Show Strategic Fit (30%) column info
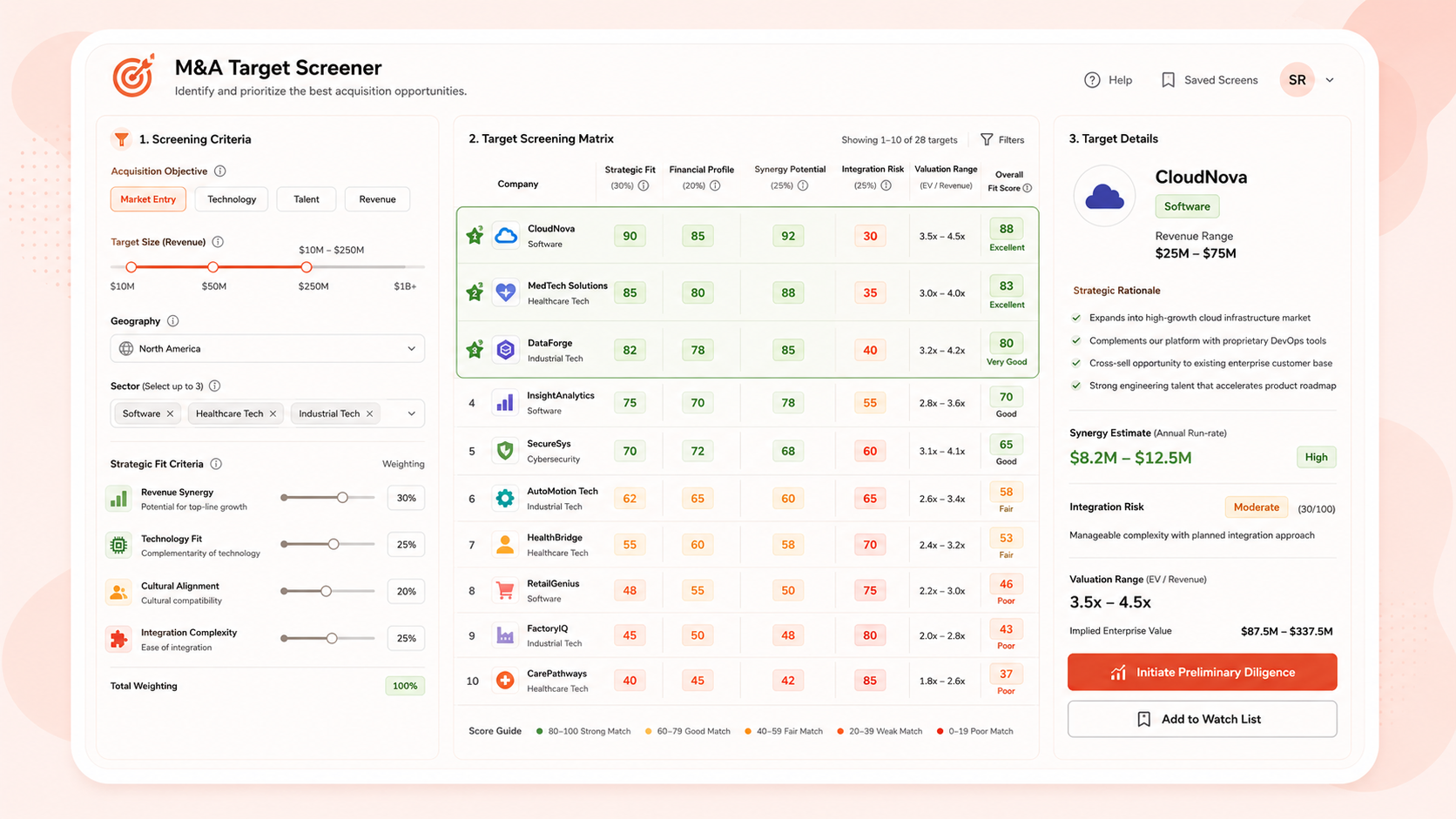The height and width of the screenshot is (819, 1456). click(x=644, y=185)
